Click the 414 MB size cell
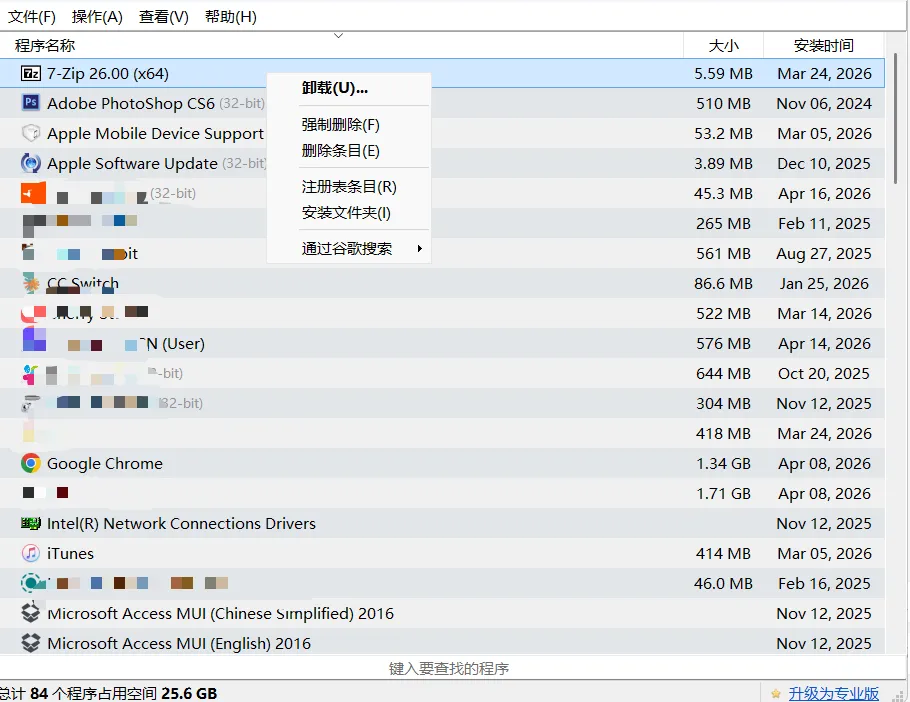 723,553
